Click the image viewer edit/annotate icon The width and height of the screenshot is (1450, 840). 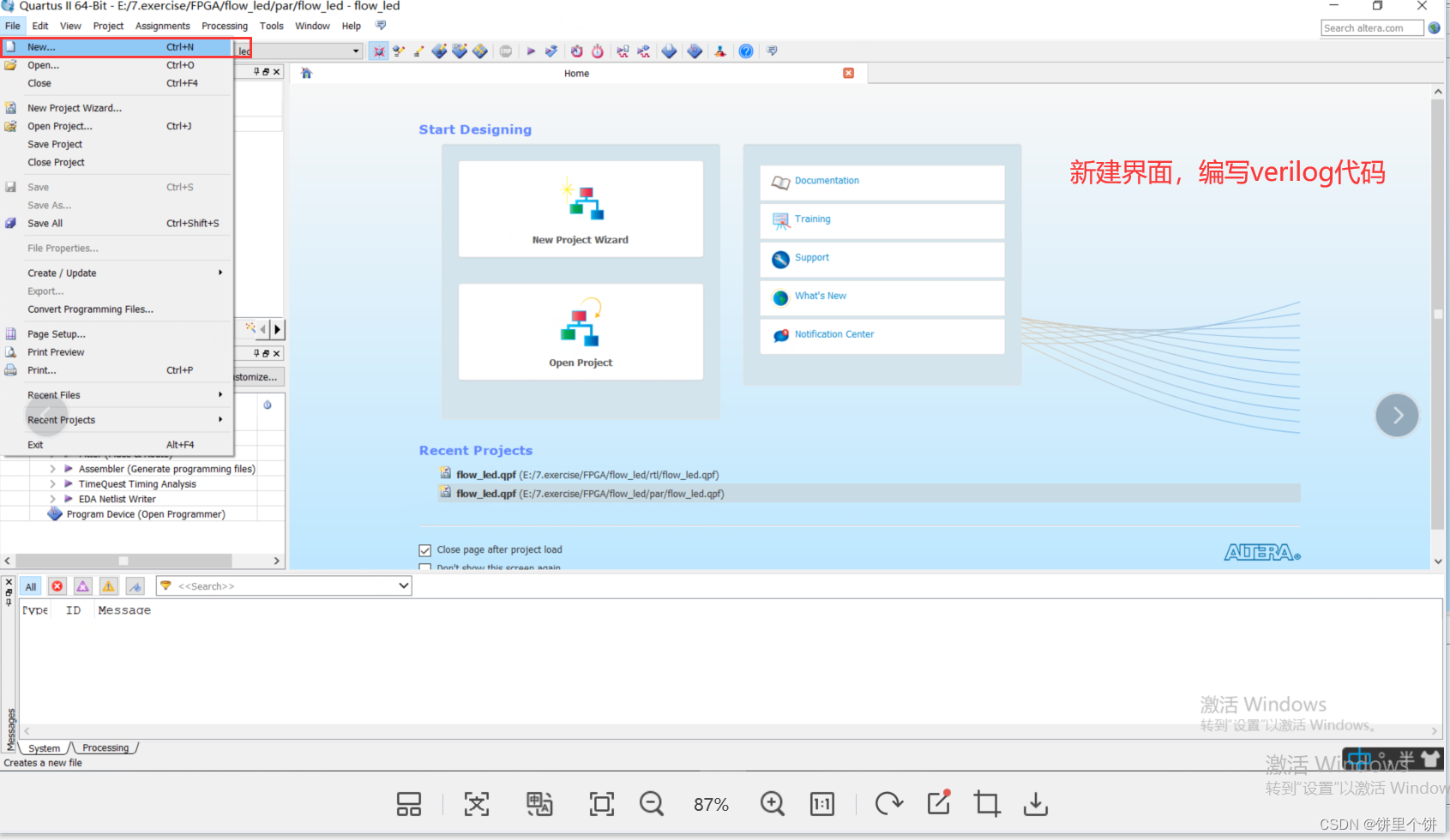click(x=939, y=802)
